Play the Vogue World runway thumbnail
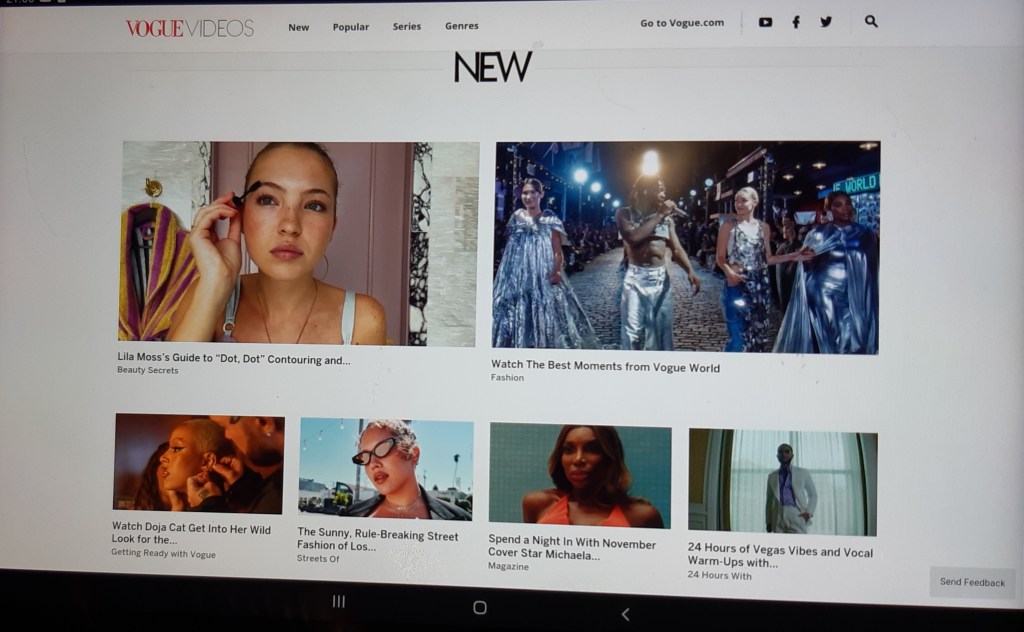1024x632 pixels. tap(686, 247)
